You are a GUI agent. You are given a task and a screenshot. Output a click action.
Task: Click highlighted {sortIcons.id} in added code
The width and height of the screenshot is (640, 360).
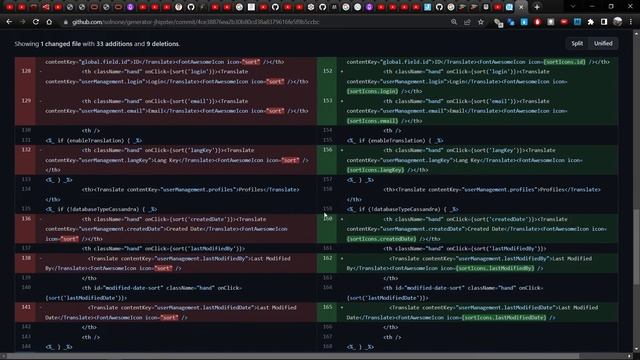click(x=564, y=62)
